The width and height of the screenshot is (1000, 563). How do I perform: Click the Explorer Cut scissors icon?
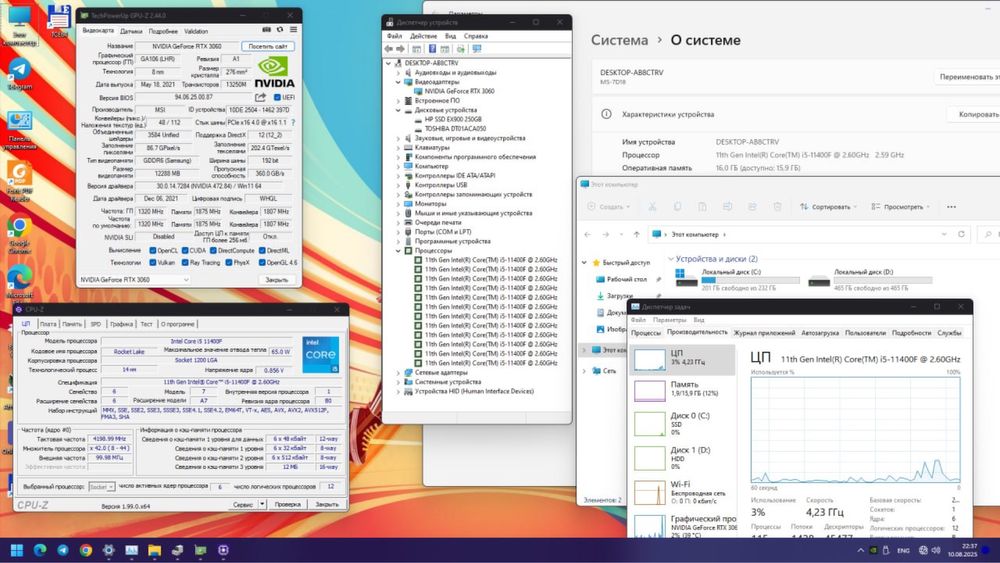pyautogui.click(x=652, y=207)
